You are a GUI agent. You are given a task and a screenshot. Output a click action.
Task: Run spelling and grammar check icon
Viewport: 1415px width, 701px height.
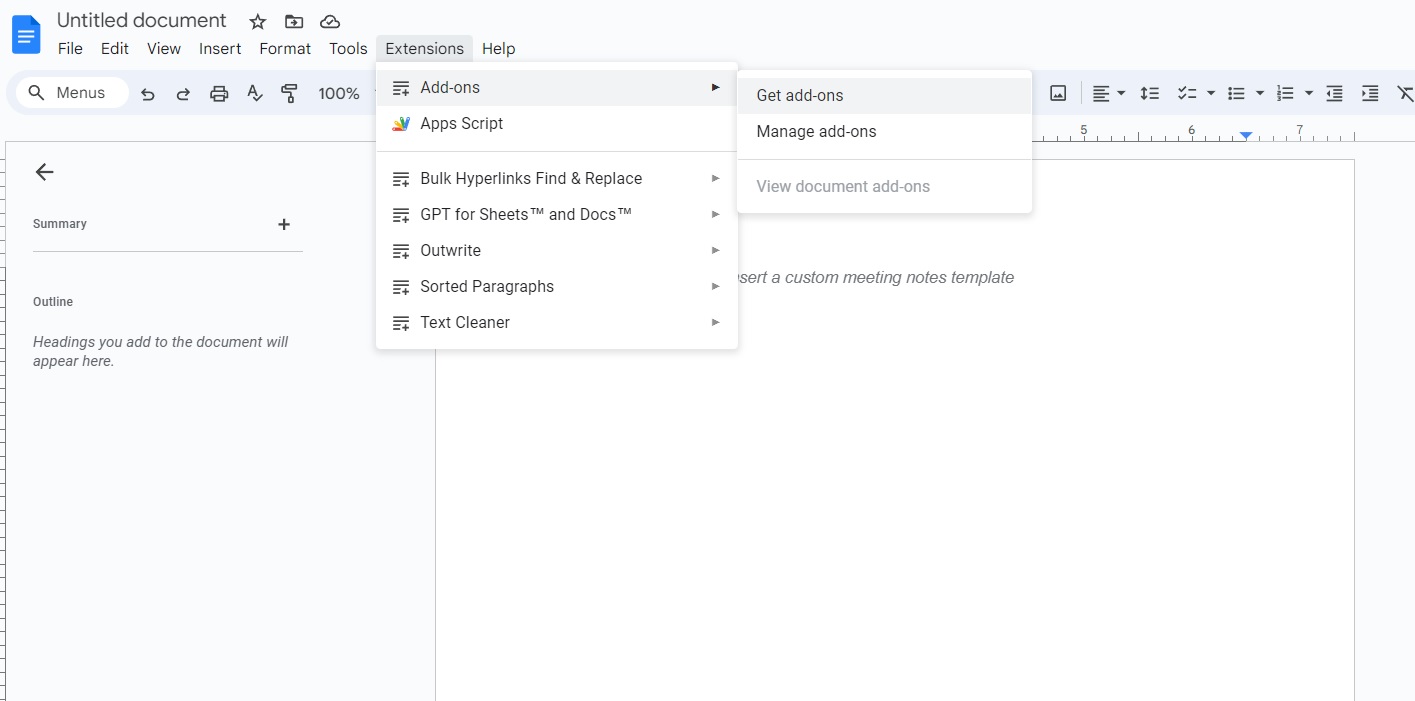pos(255,94)
